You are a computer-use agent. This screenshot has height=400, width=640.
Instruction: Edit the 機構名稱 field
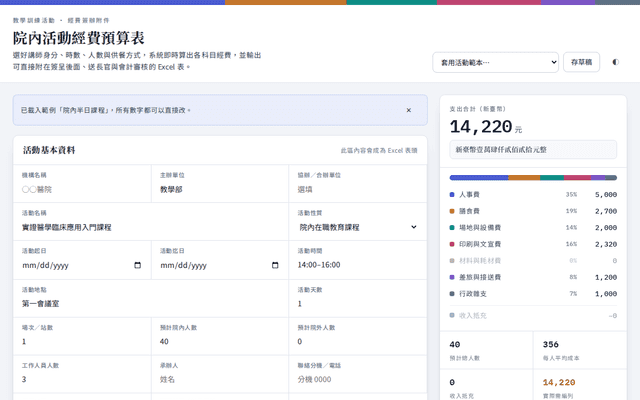pos(82,189)
